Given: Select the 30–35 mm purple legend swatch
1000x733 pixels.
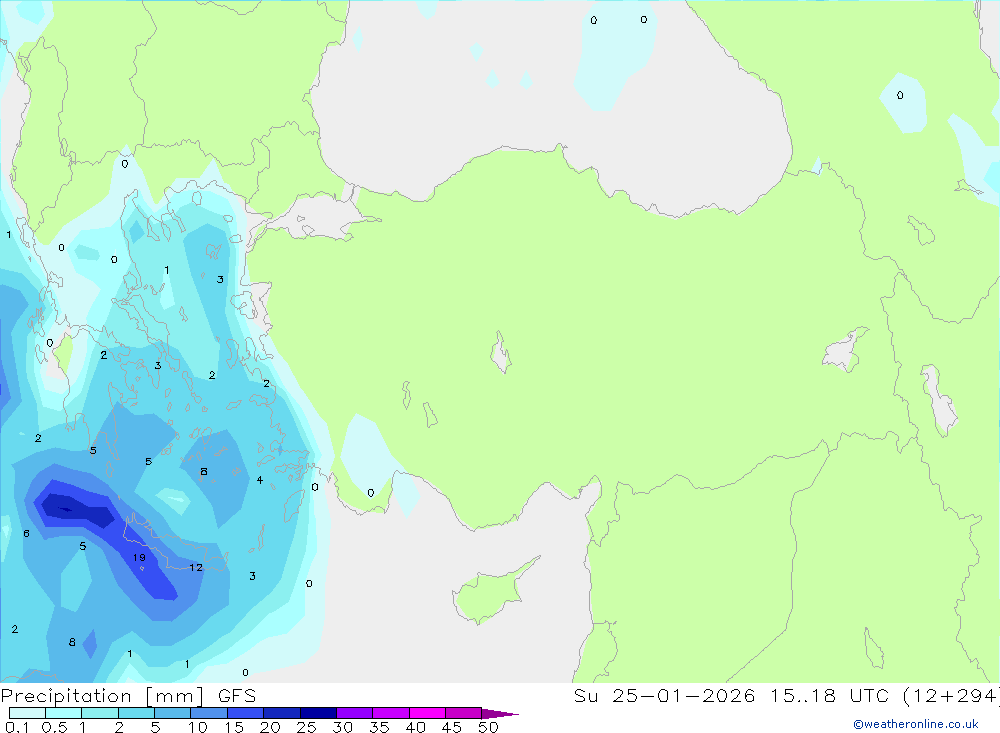Looking at the screenshot, I should coord(354,713).
